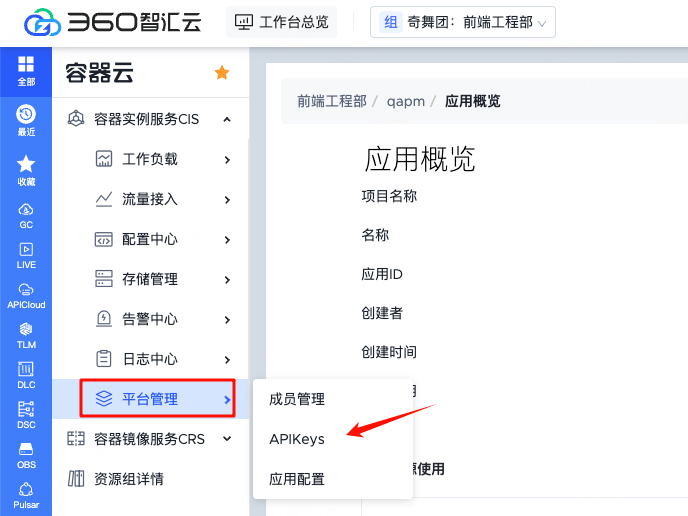688x516 pixels.
Task: Click the 应用概览 page heading
Action: pos(420,159)
